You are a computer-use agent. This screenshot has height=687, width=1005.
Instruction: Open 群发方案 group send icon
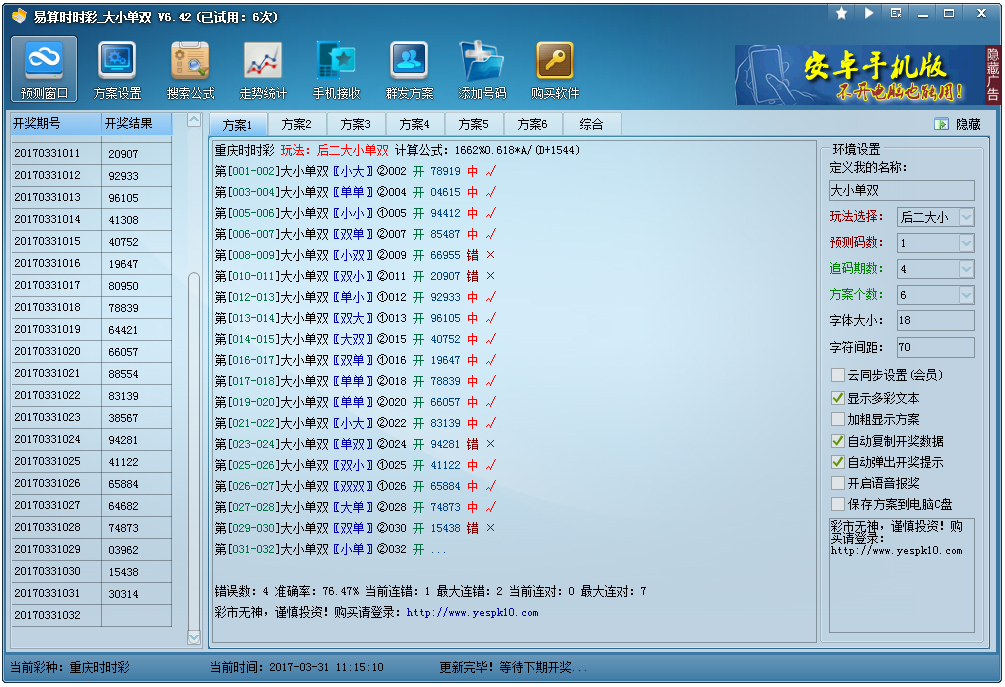point(409,70)
